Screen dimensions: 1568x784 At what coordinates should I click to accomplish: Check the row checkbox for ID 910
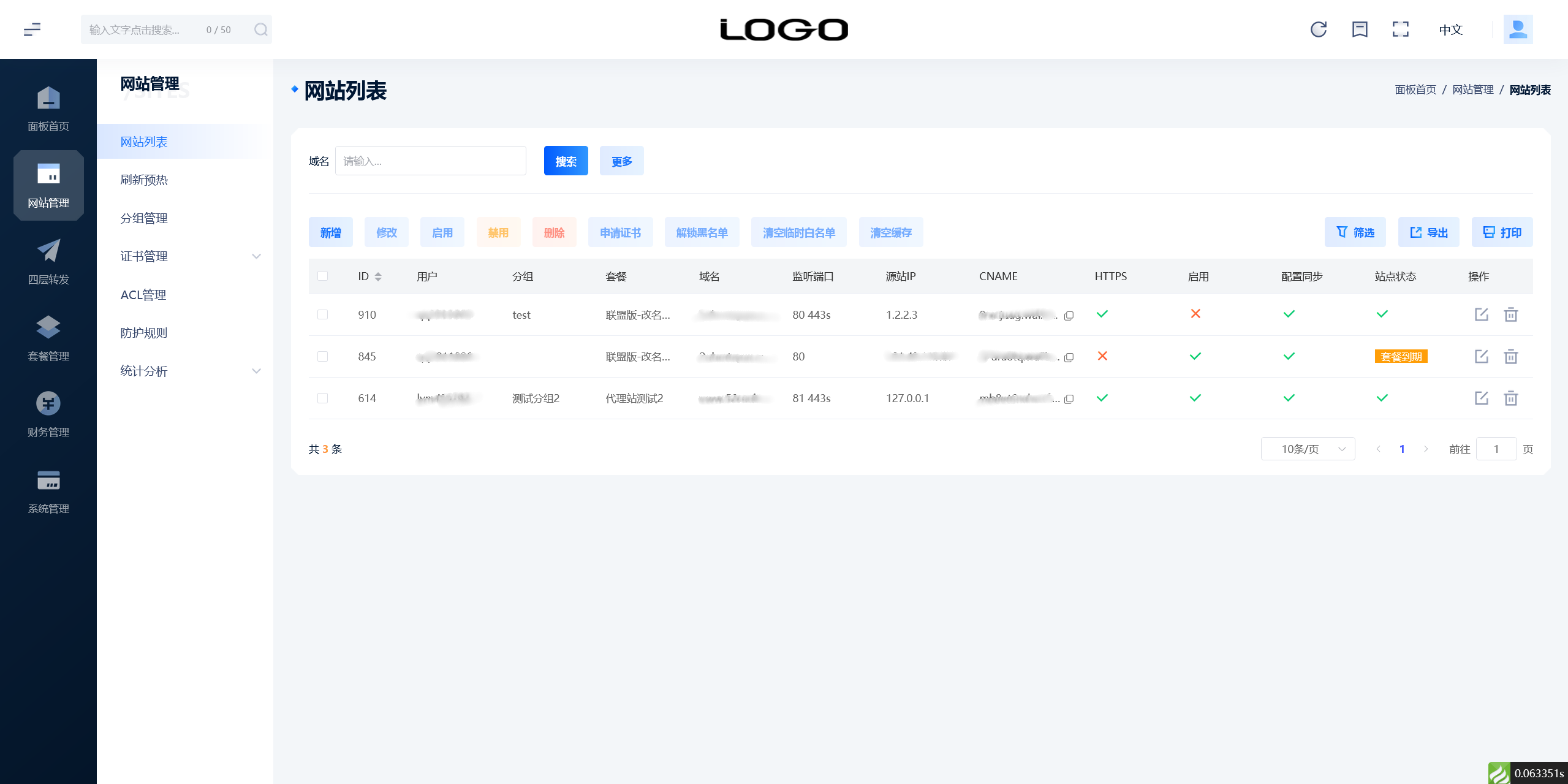(322, 314)
